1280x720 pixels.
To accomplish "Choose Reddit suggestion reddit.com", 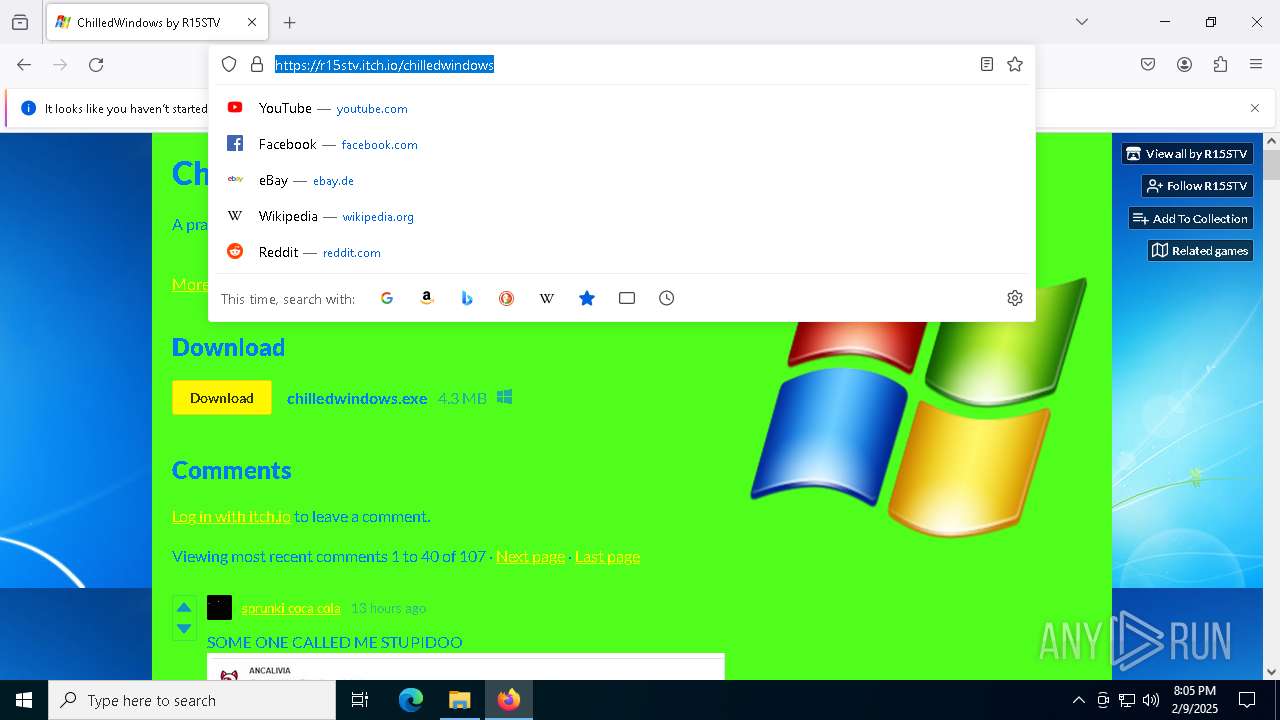I will point(621,252).
